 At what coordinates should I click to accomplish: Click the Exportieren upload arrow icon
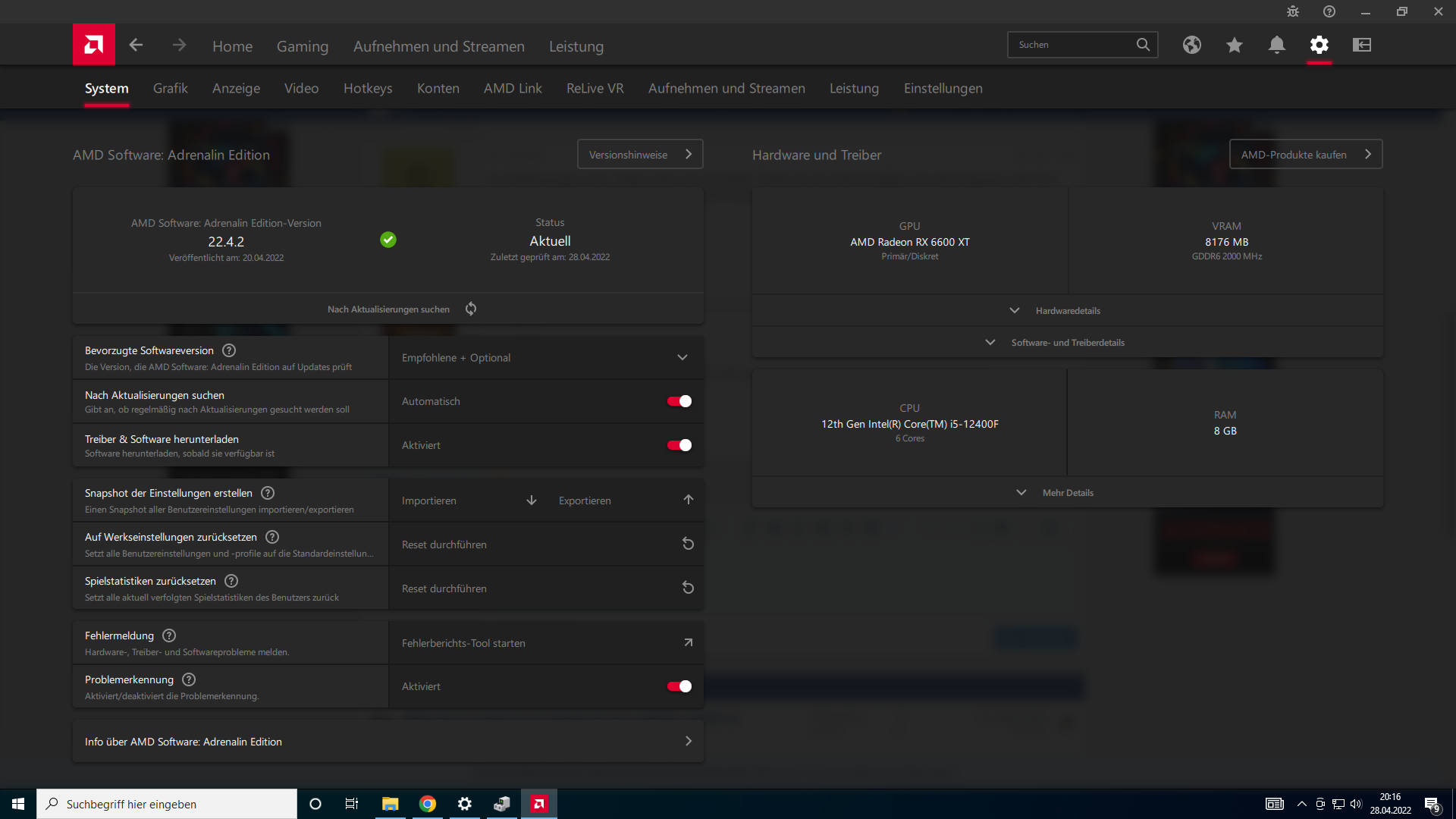[688, 500]
